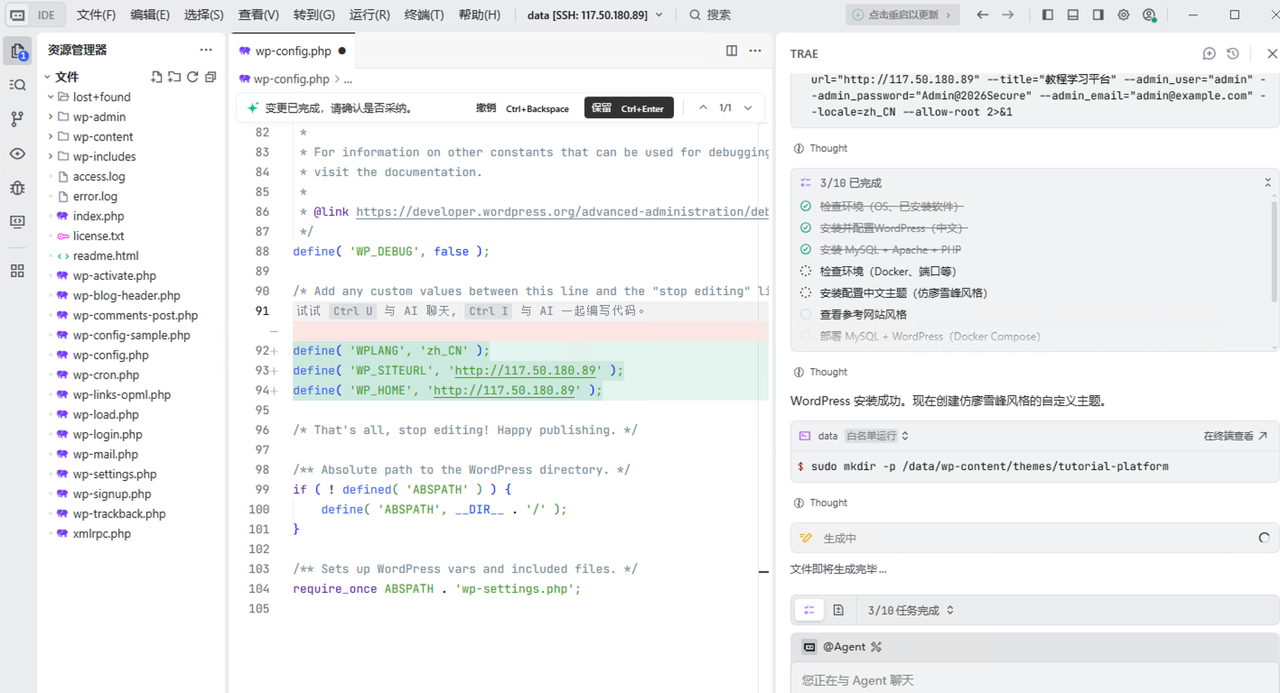Viewport: 1280px width, 693px height.
Task: Toggle the task list view button
Action: point(809,610)
